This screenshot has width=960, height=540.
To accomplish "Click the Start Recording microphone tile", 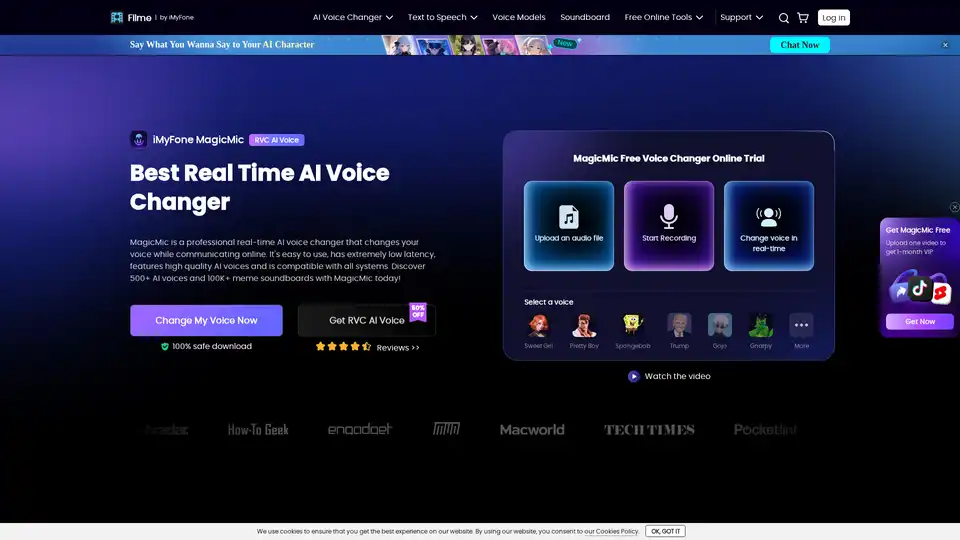I will pos(669,225).
